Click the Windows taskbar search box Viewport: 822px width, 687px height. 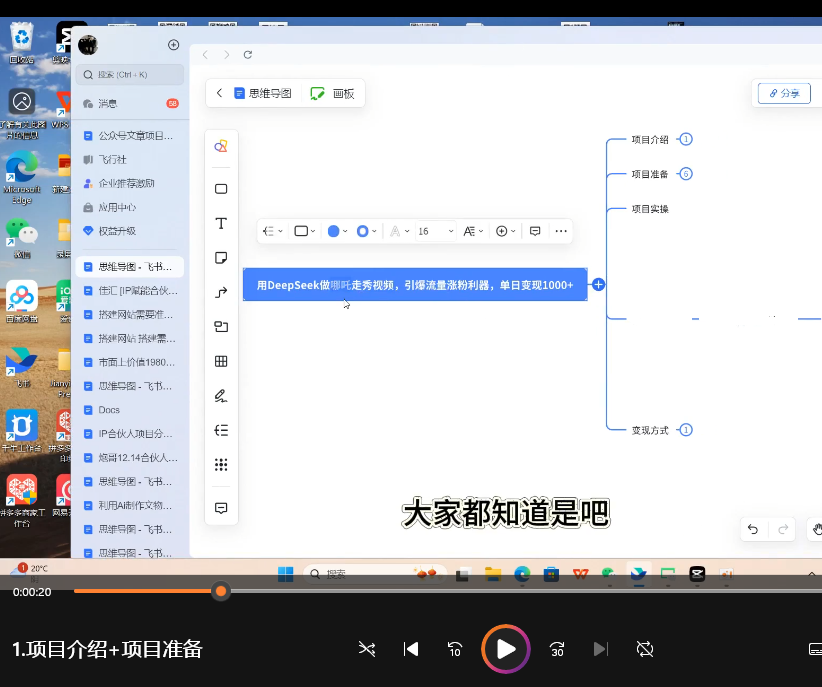375,574
